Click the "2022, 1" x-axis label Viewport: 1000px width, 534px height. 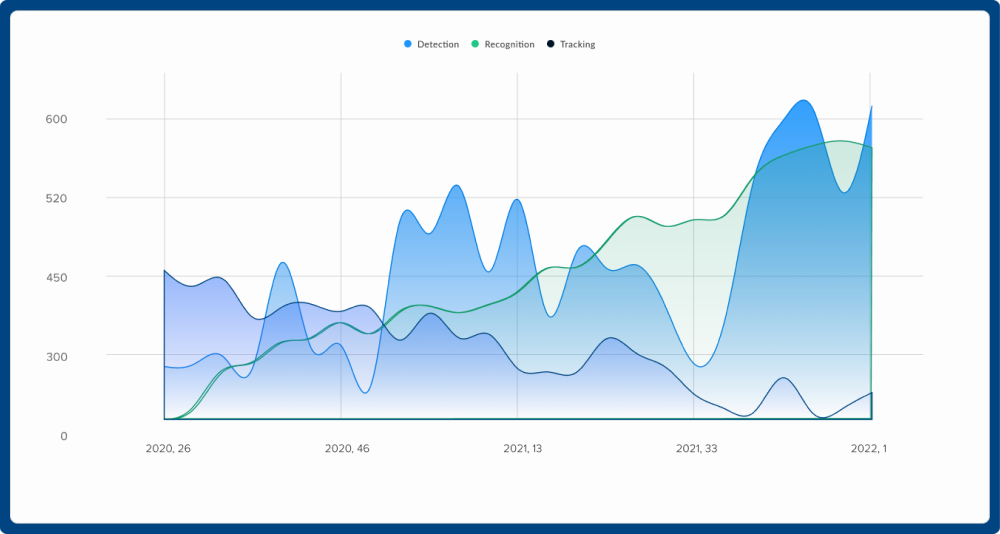(868, 449)
